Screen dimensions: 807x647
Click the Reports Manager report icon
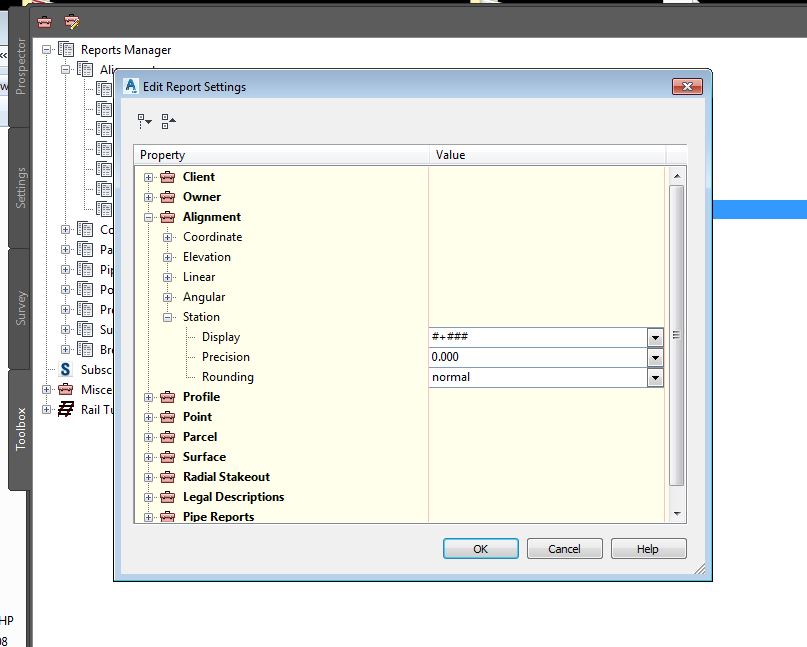(x=66, y=49)
